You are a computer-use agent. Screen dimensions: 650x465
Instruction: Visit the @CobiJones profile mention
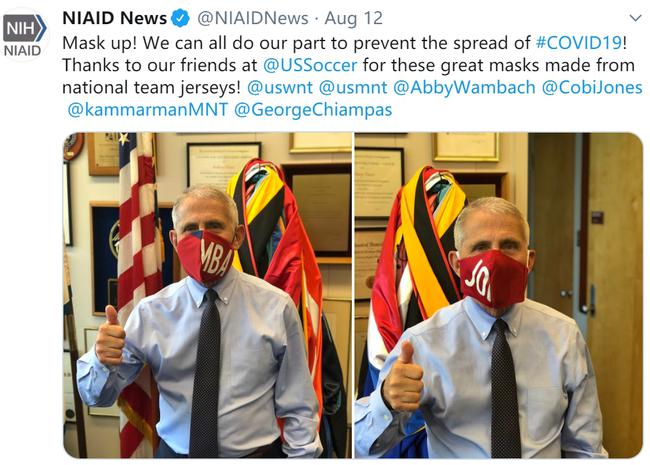point(592,87)
